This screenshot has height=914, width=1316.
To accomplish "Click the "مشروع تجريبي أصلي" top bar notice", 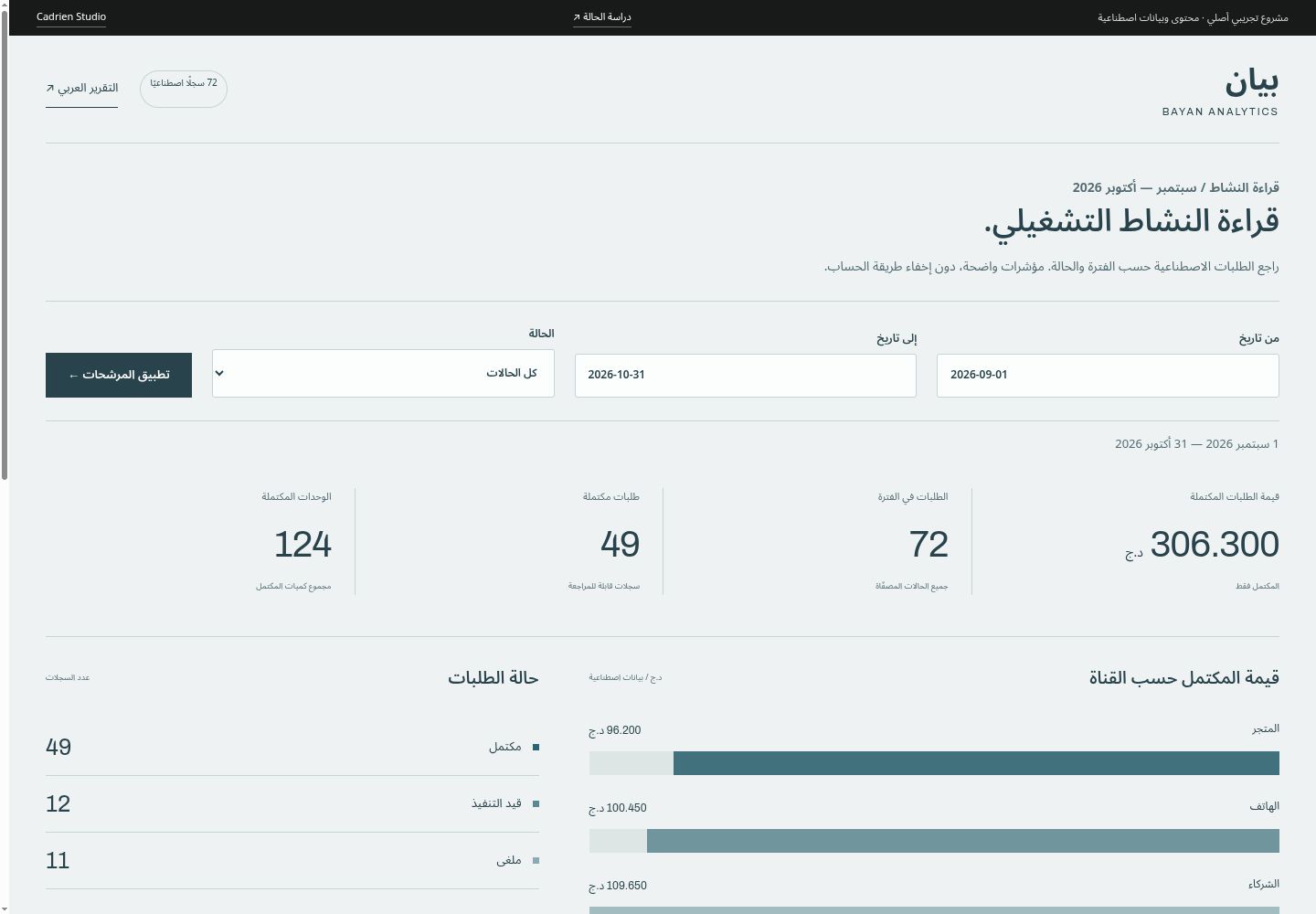I will (x=1245, y=18).
